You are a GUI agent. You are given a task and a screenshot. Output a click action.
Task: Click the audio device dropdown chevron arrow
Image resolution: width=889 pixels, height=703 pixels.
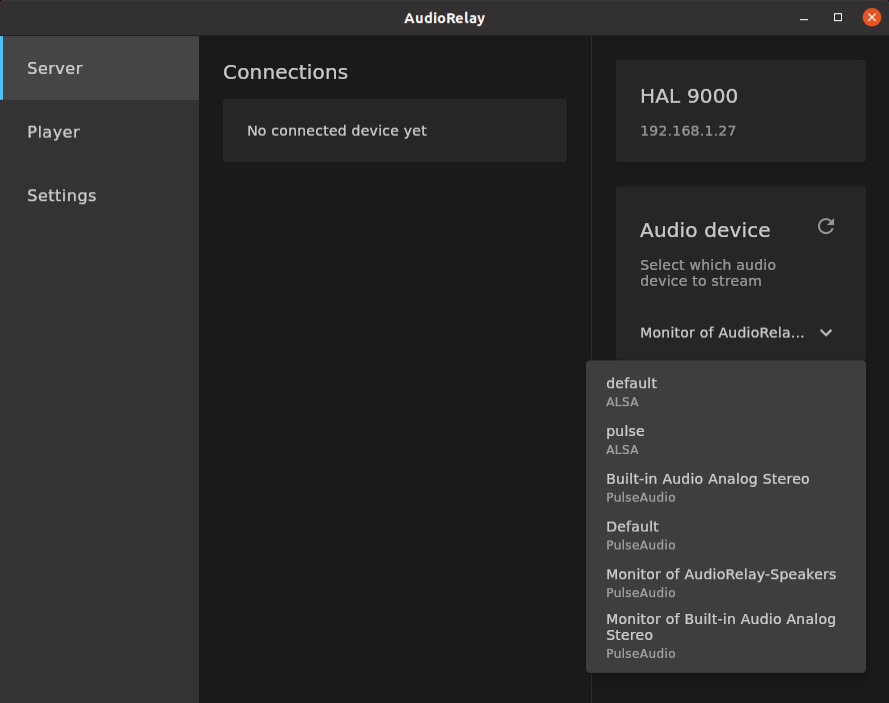[826, 333]
